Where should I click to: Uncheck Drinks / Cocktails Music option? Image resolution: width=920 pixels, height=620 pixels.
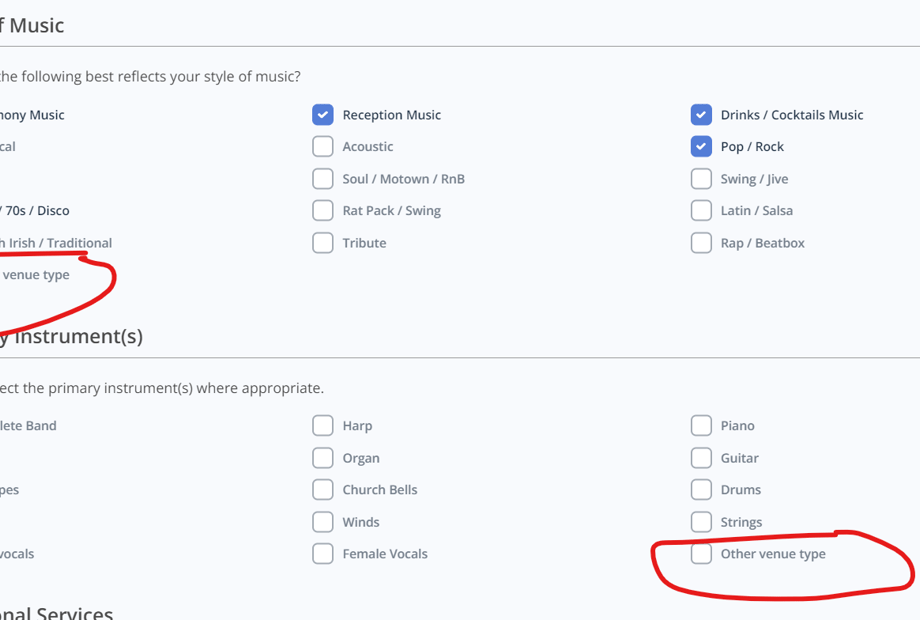[701, 115]
